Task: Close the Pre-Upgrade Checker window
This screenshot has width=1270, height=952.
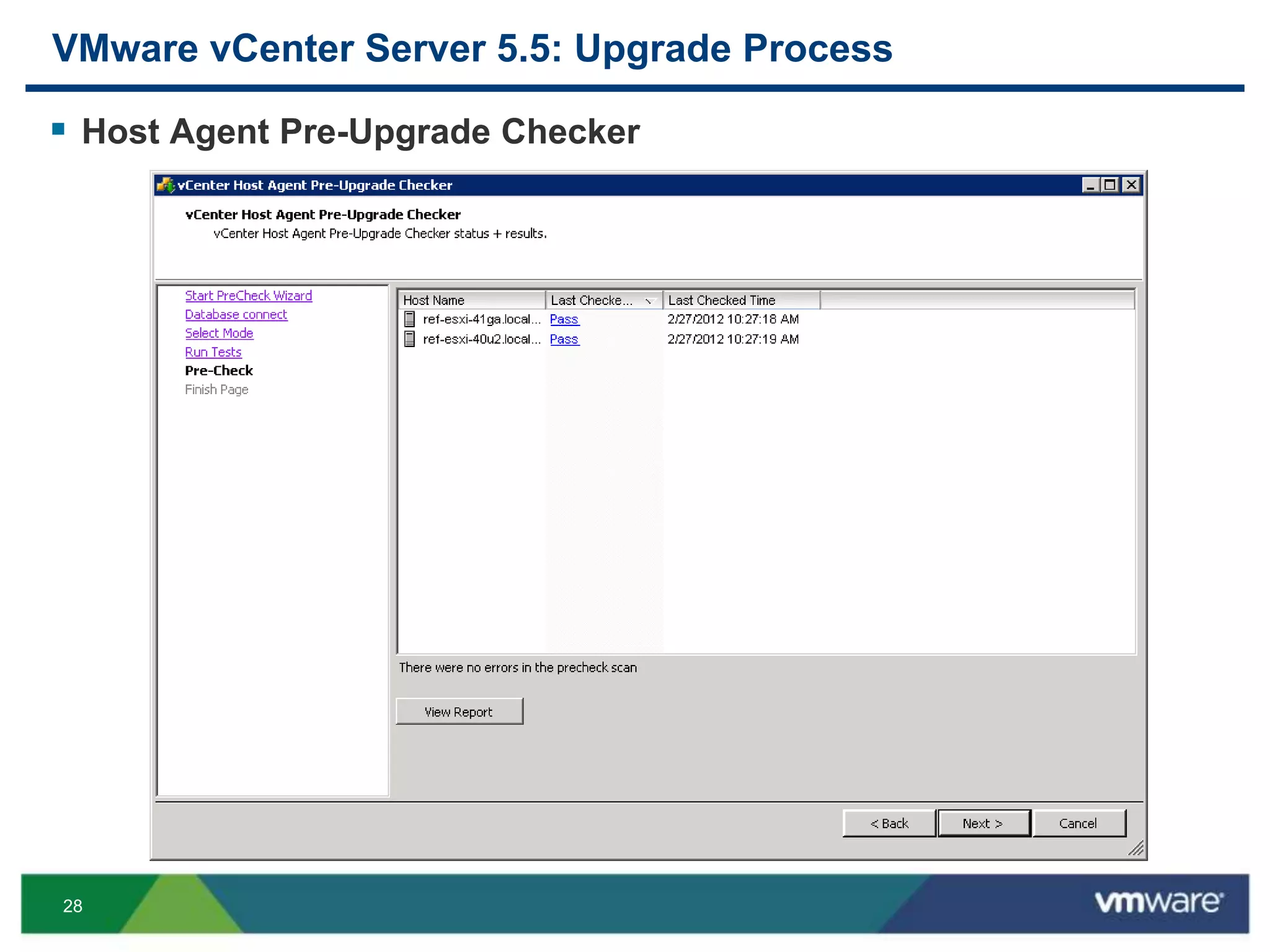Action: pyautogui.click(x=1132, y=185)
